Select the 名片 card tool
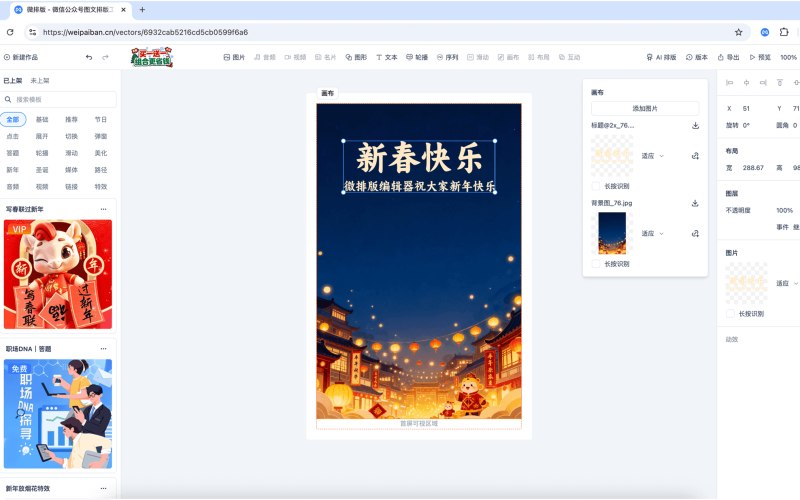Image resolution: width=800 pixels, height=500 pixels. point(326,57)
